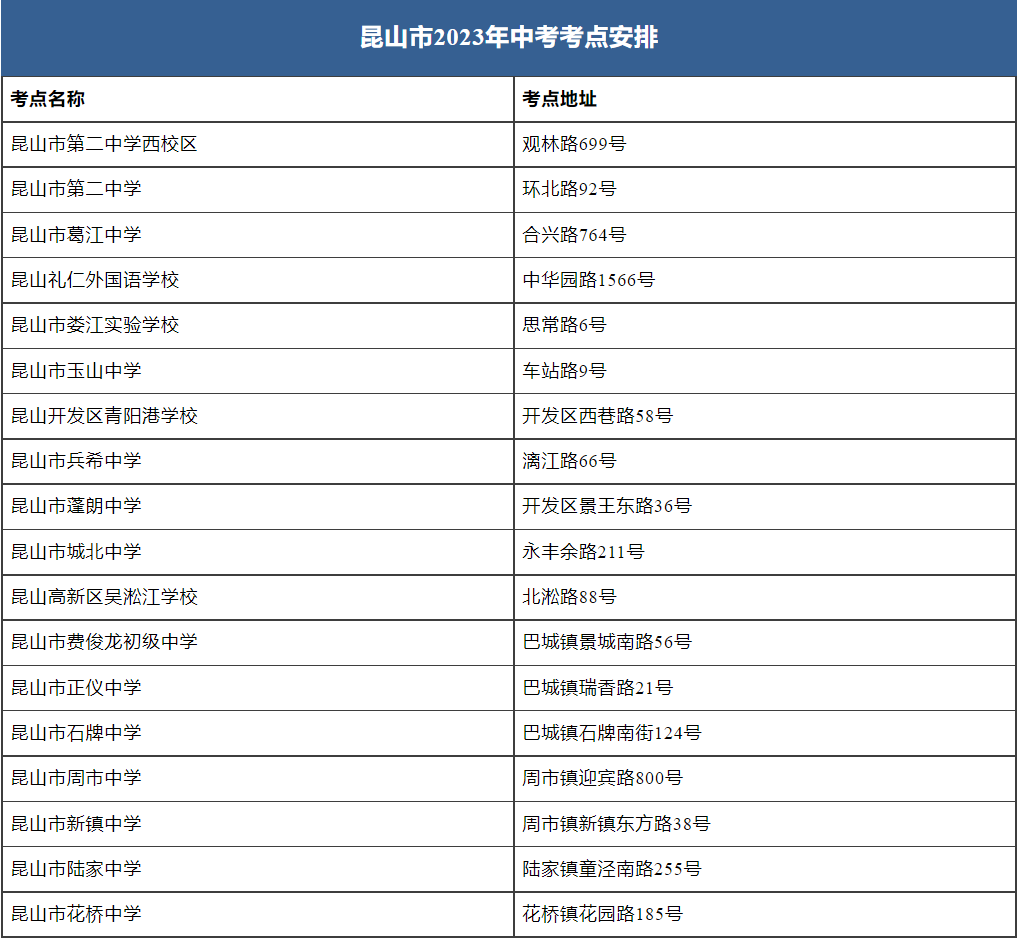
Task: Click the address 车站路9号
Action: tap(564, 370)
